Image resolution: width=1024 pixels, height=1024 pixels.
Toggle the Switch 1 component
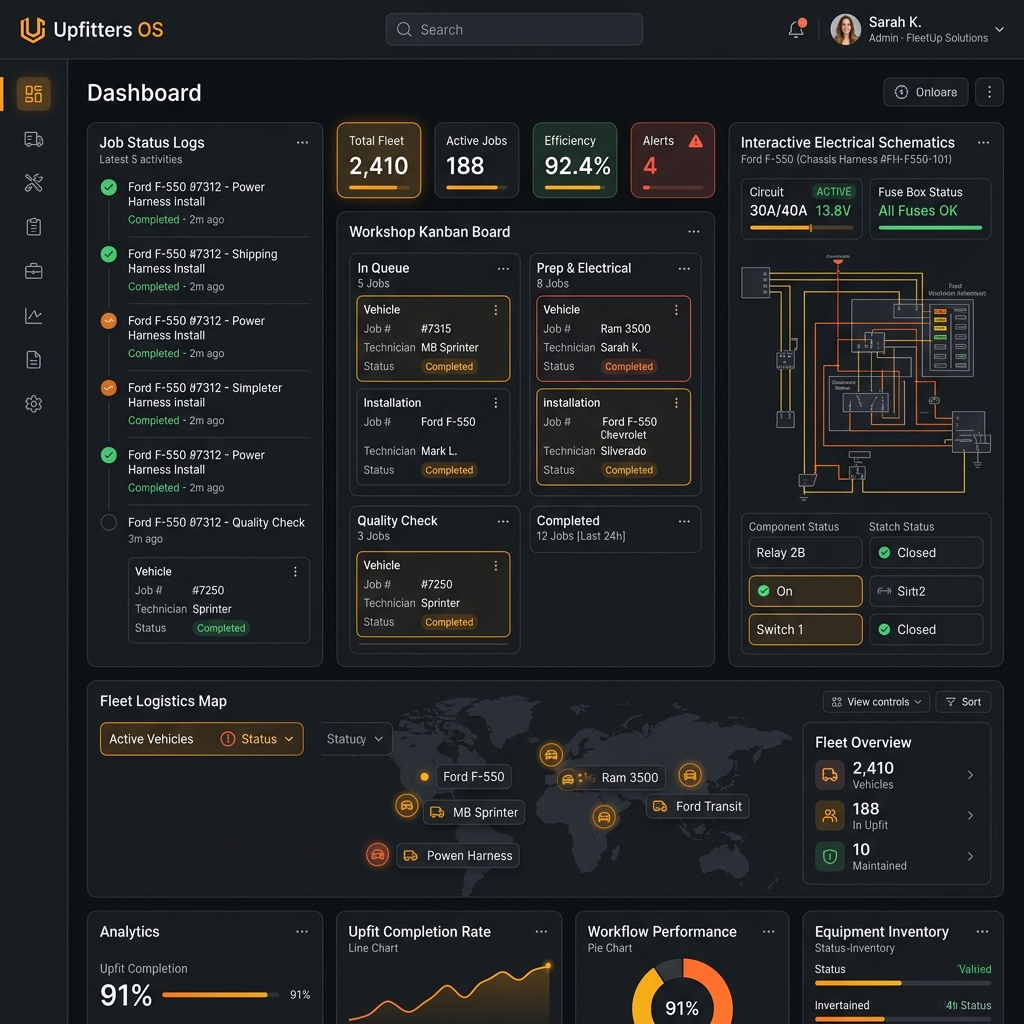pos(805,630)
